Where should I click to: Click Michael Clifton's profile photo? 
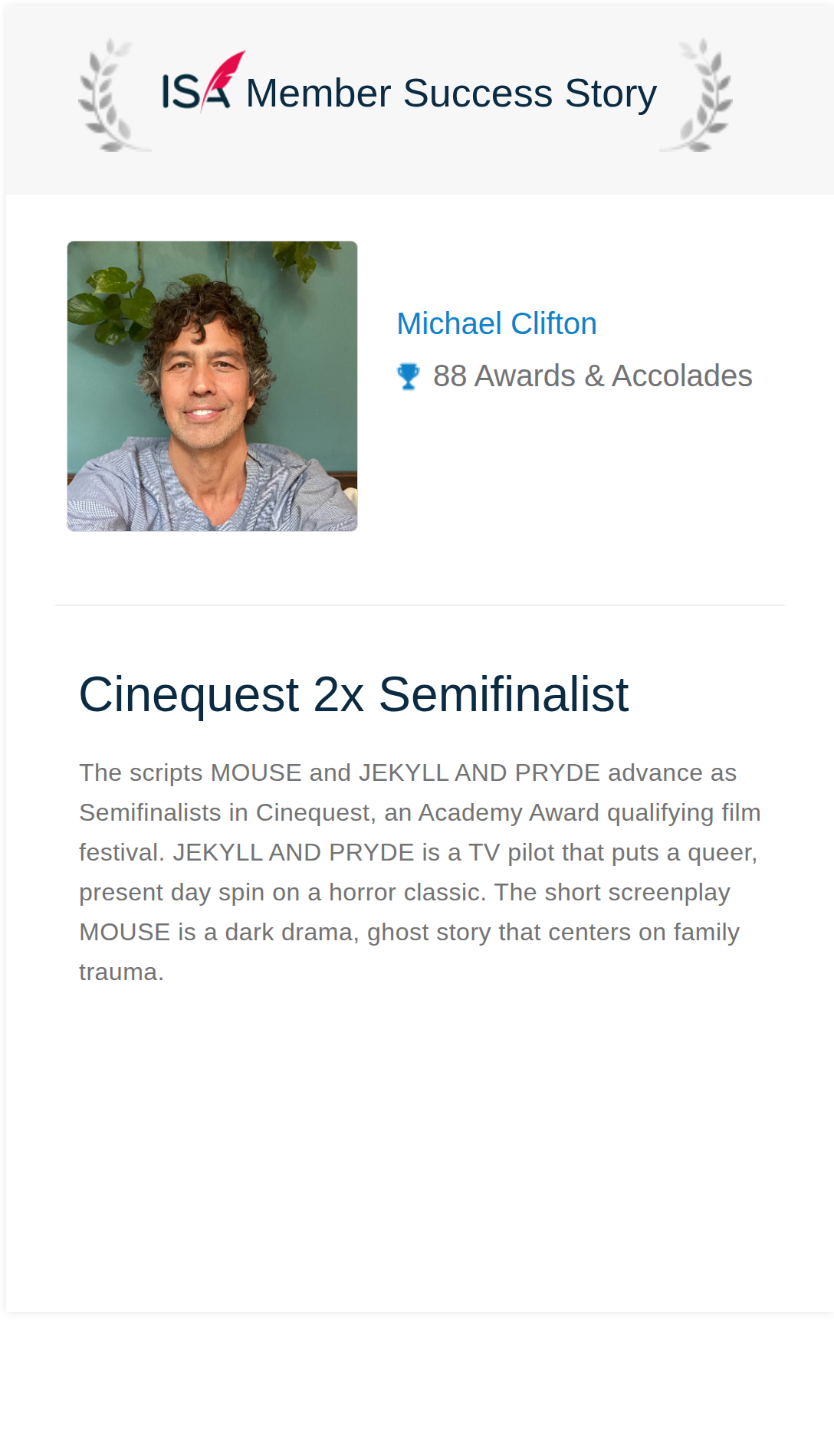pos(212,386)
